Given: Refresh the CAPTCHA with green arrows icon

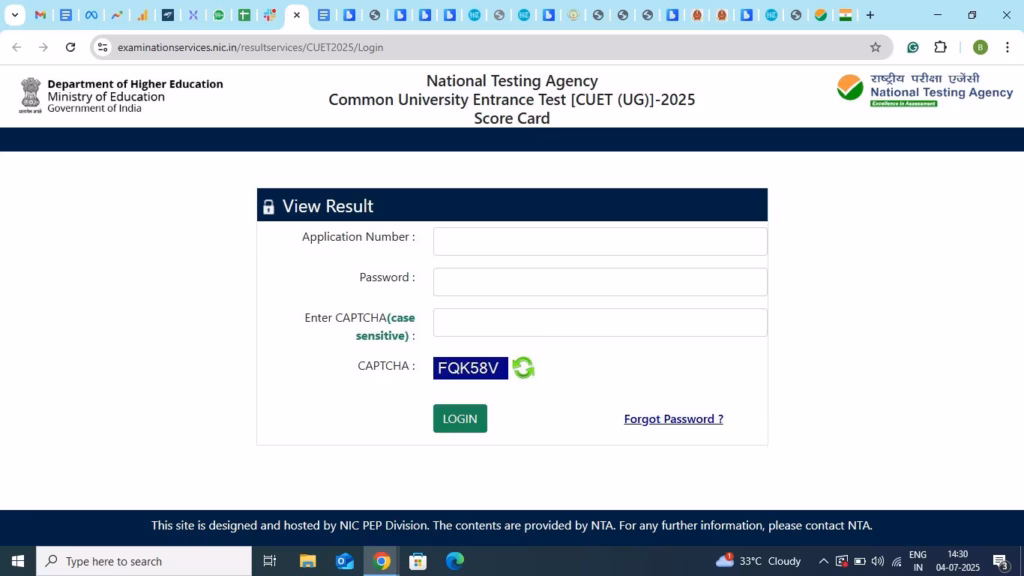Looking at the screenshot, I should 523,368.
